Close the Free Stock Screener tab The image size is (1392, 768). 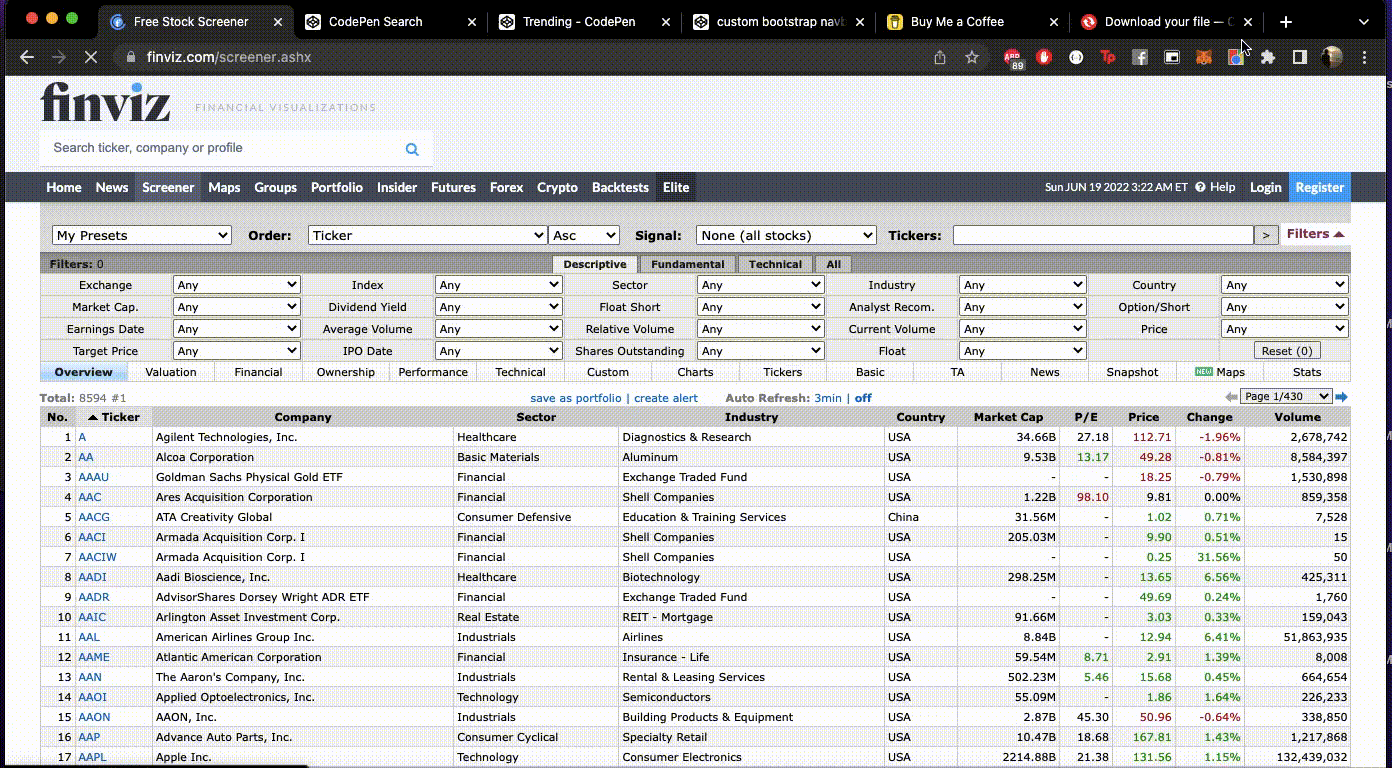277,21
